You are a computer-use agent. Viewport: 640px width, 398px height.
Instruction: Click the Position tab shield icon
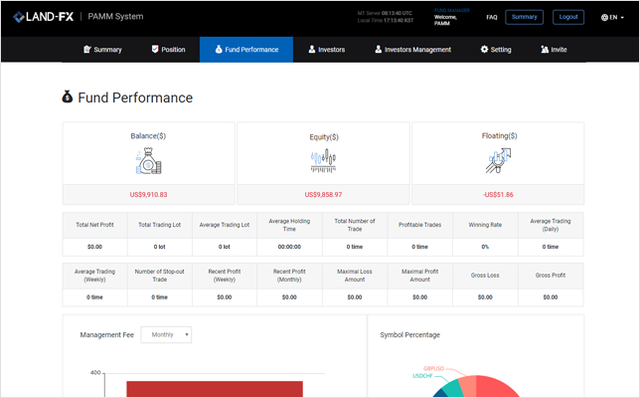tap(155, 49)
